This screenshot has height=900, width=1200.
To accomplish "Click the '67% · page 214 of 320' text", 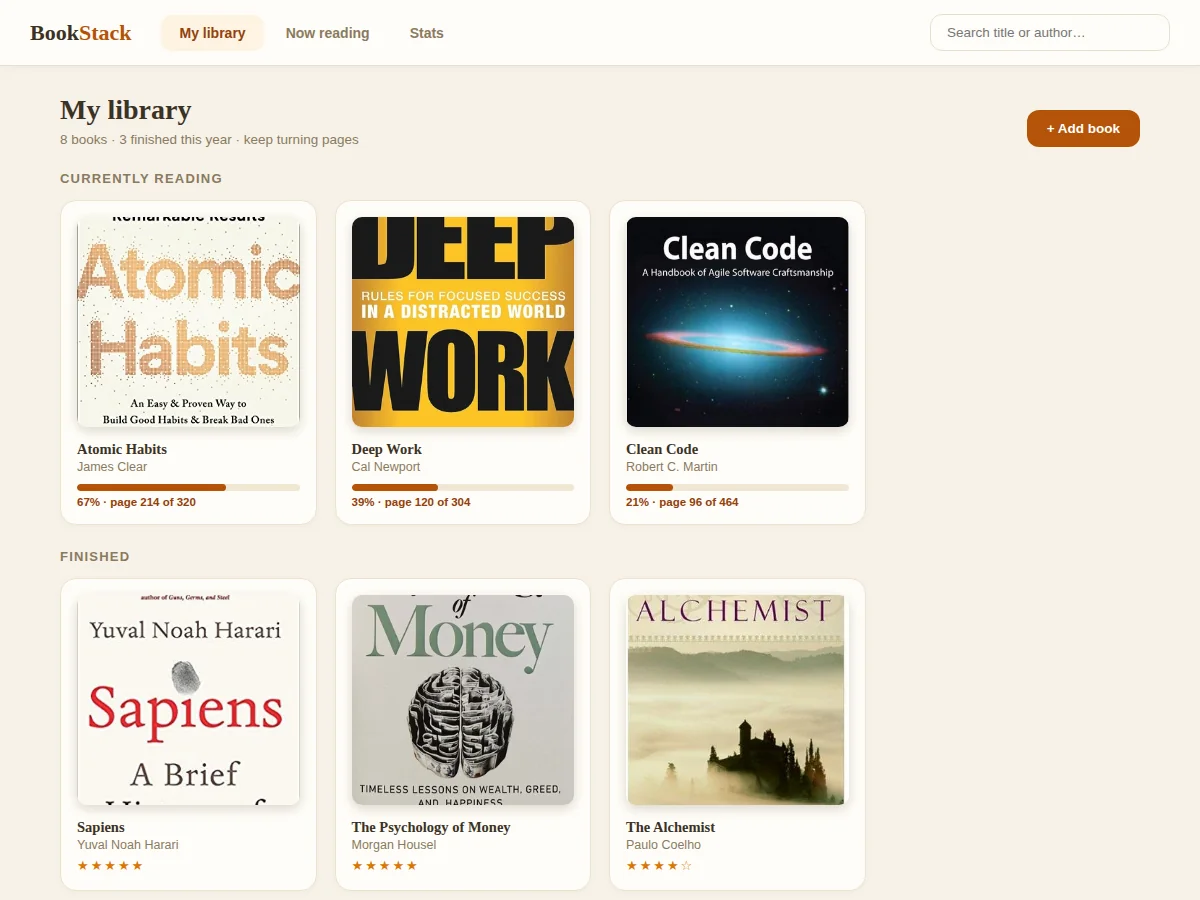I will coord(136,502).
